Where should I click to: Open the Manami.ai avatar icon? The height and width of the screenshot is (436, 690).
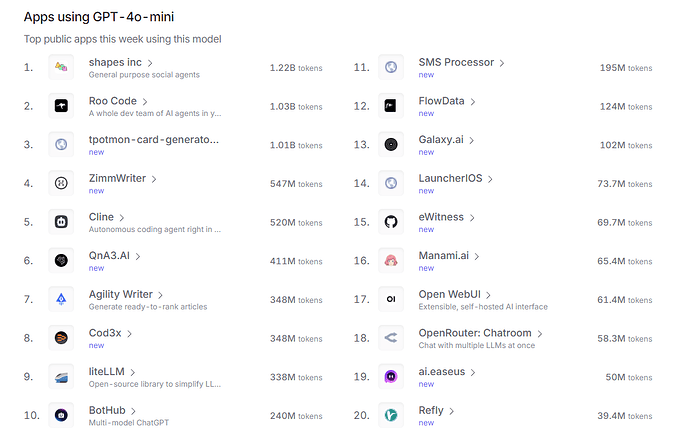click(391, 260)
